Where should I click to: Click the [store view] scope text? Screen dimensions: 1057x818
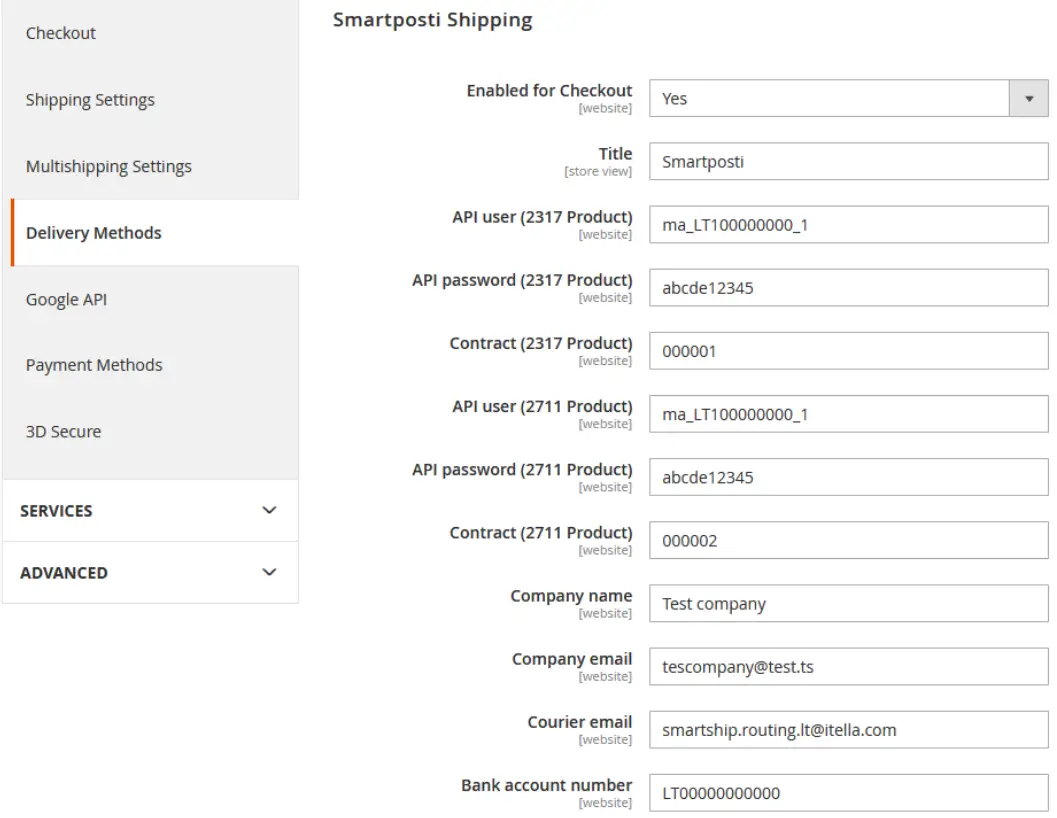point(598,171)
